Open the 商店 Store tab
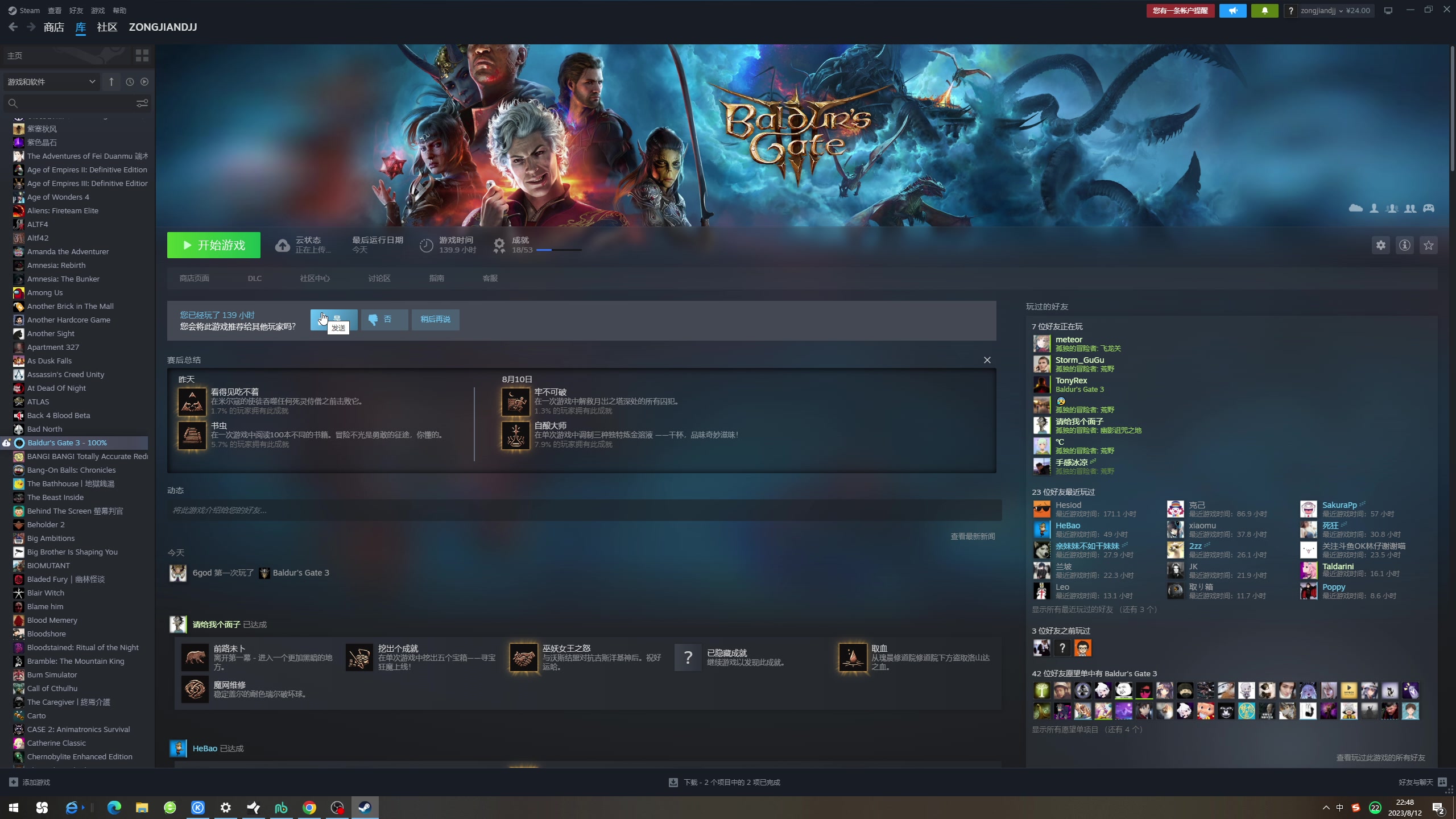 (x=54, y=27)
